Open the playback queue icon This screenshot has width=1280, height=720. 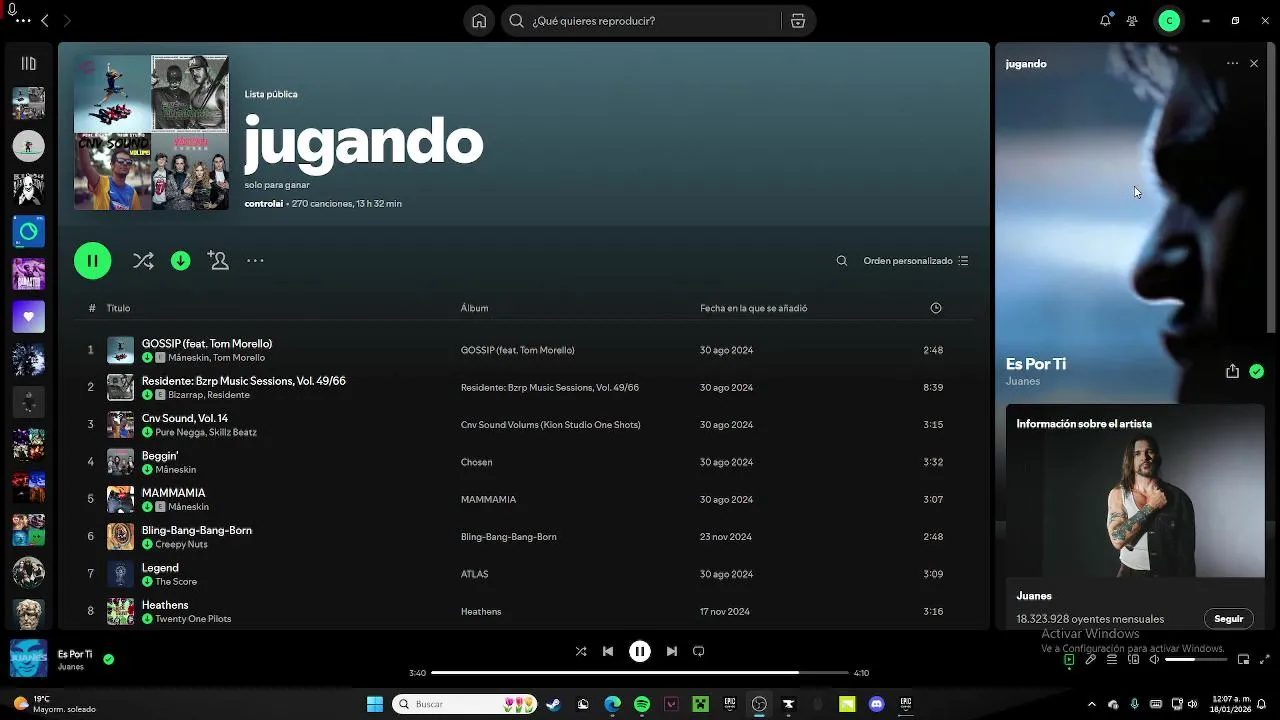pyautogui.click(x=1112, y=660)
